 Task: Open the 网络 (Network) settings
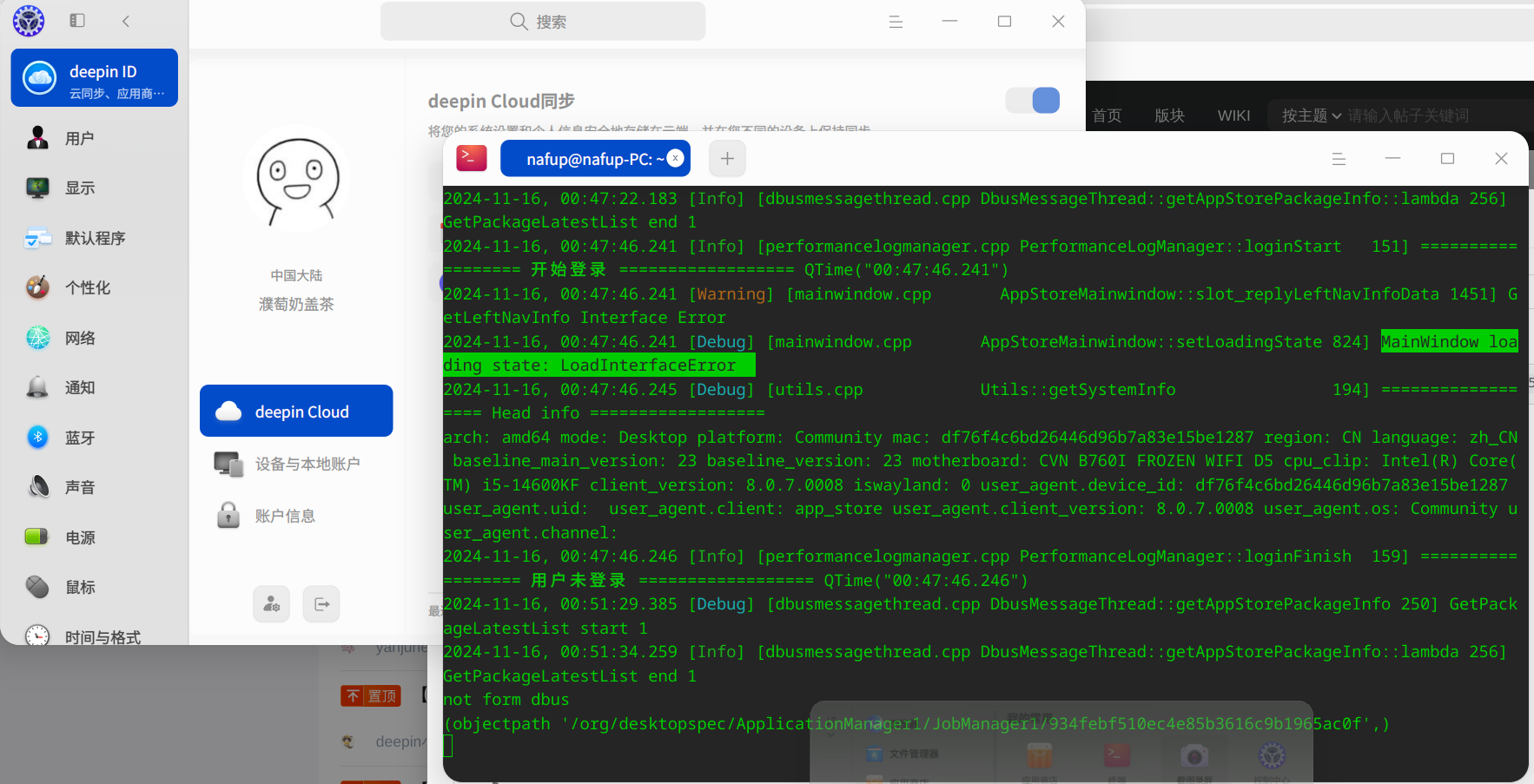[94, 338]
